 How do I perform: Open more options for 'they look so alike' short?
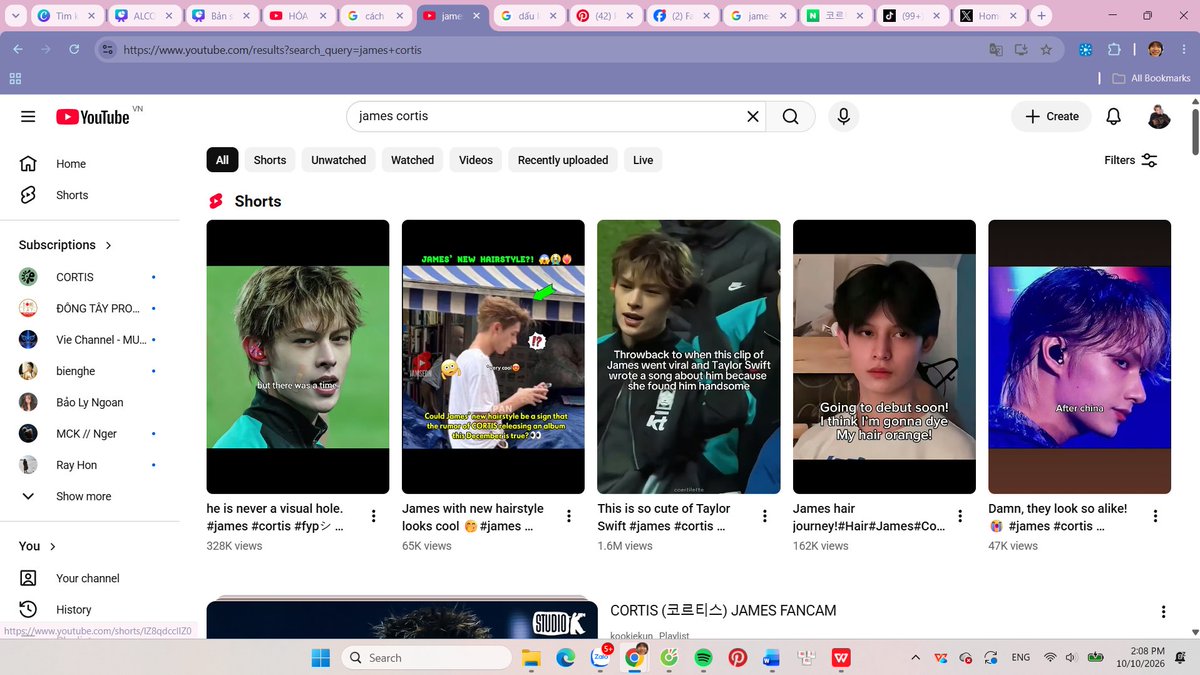click(1156, 516)
